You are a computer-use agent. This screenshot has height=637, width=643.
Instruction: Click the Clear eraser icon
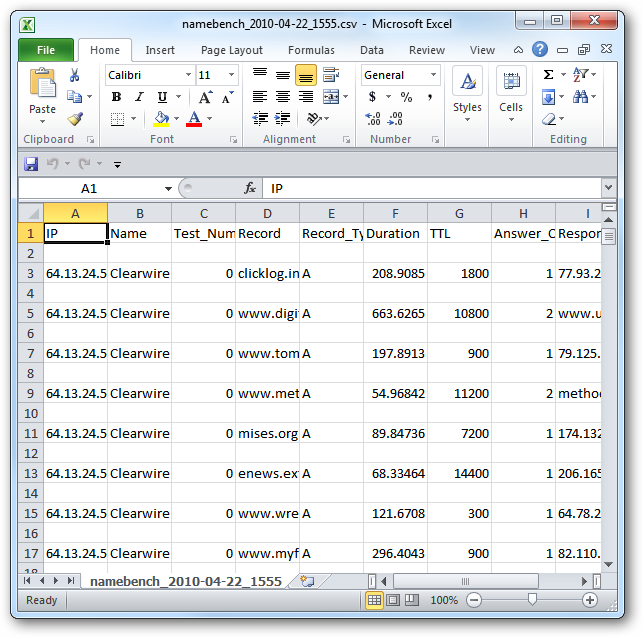click(x=549, y=119)
